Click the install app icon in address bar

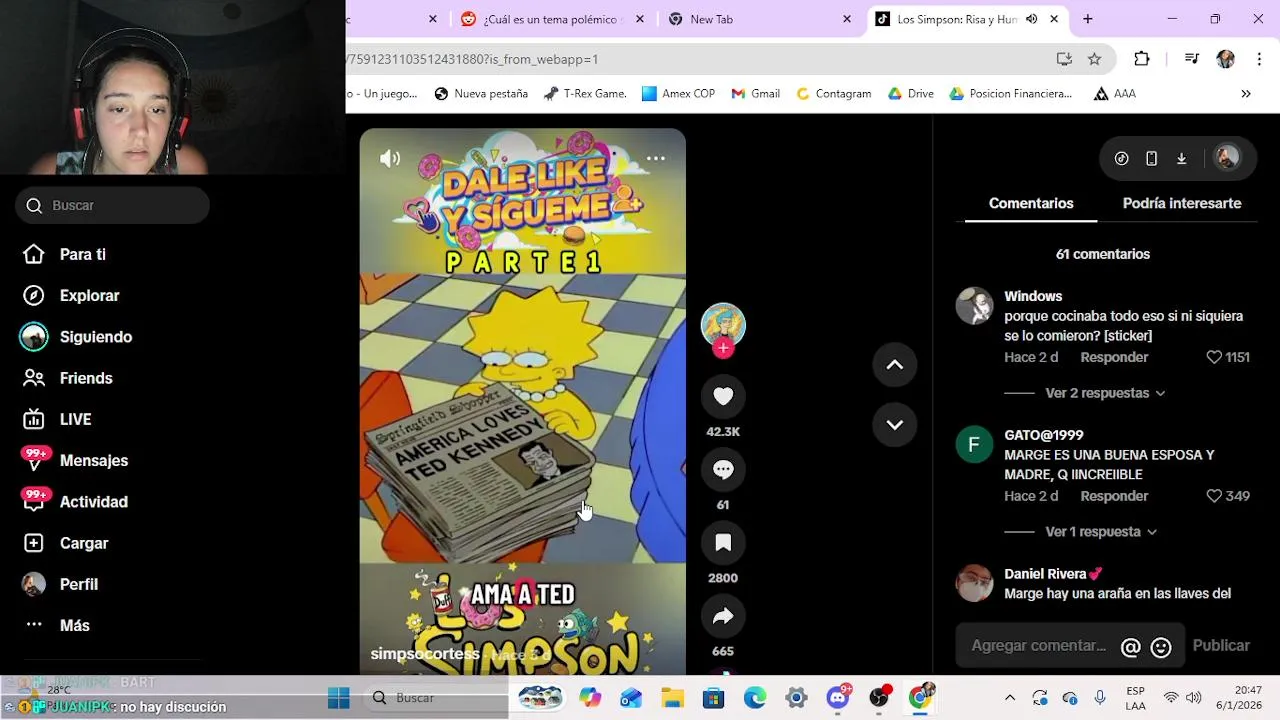pyautogui.click(x=1064, y=59)
